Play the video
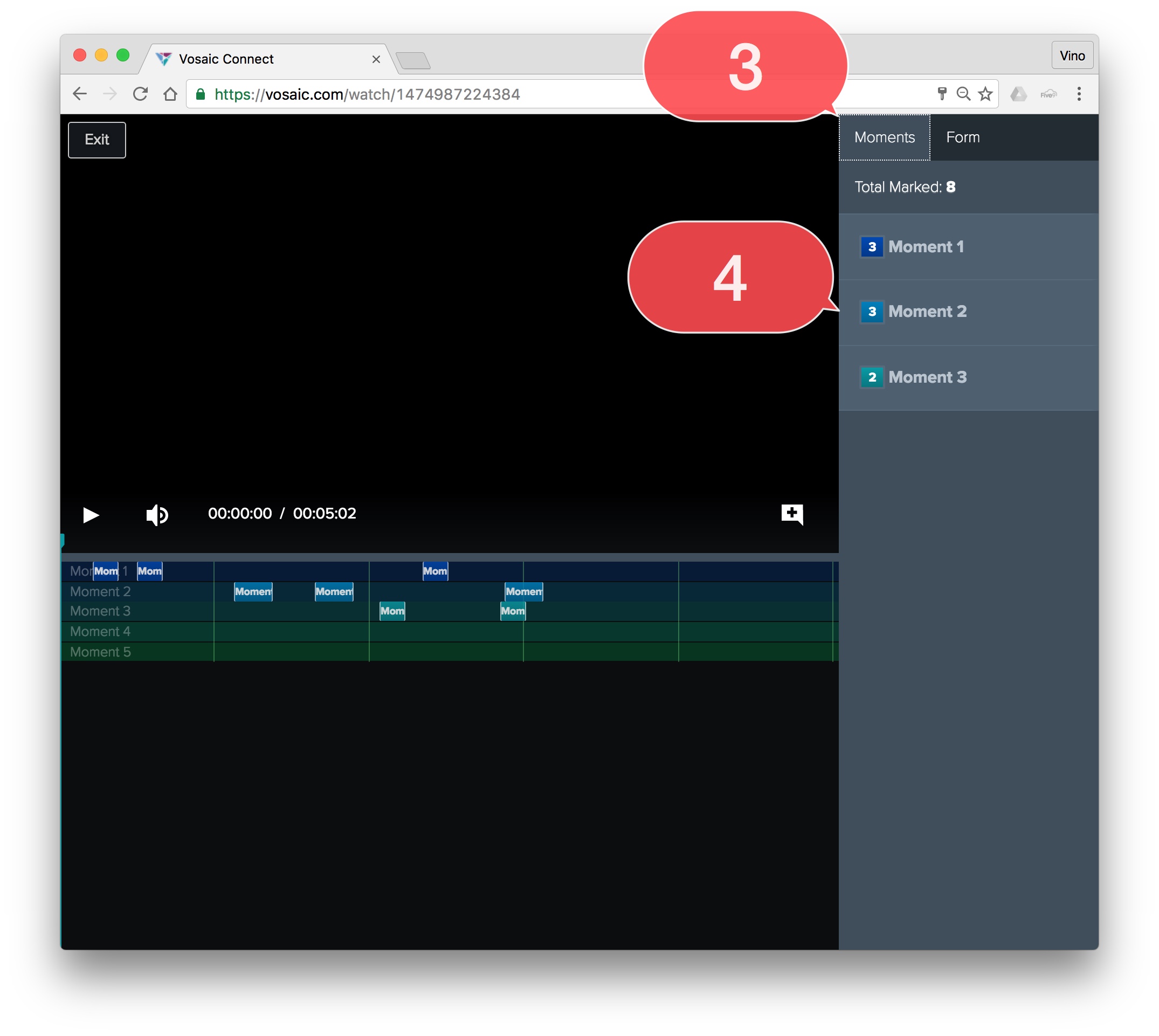This screenshot has height=1036, width=1159. tap(91, 515)
